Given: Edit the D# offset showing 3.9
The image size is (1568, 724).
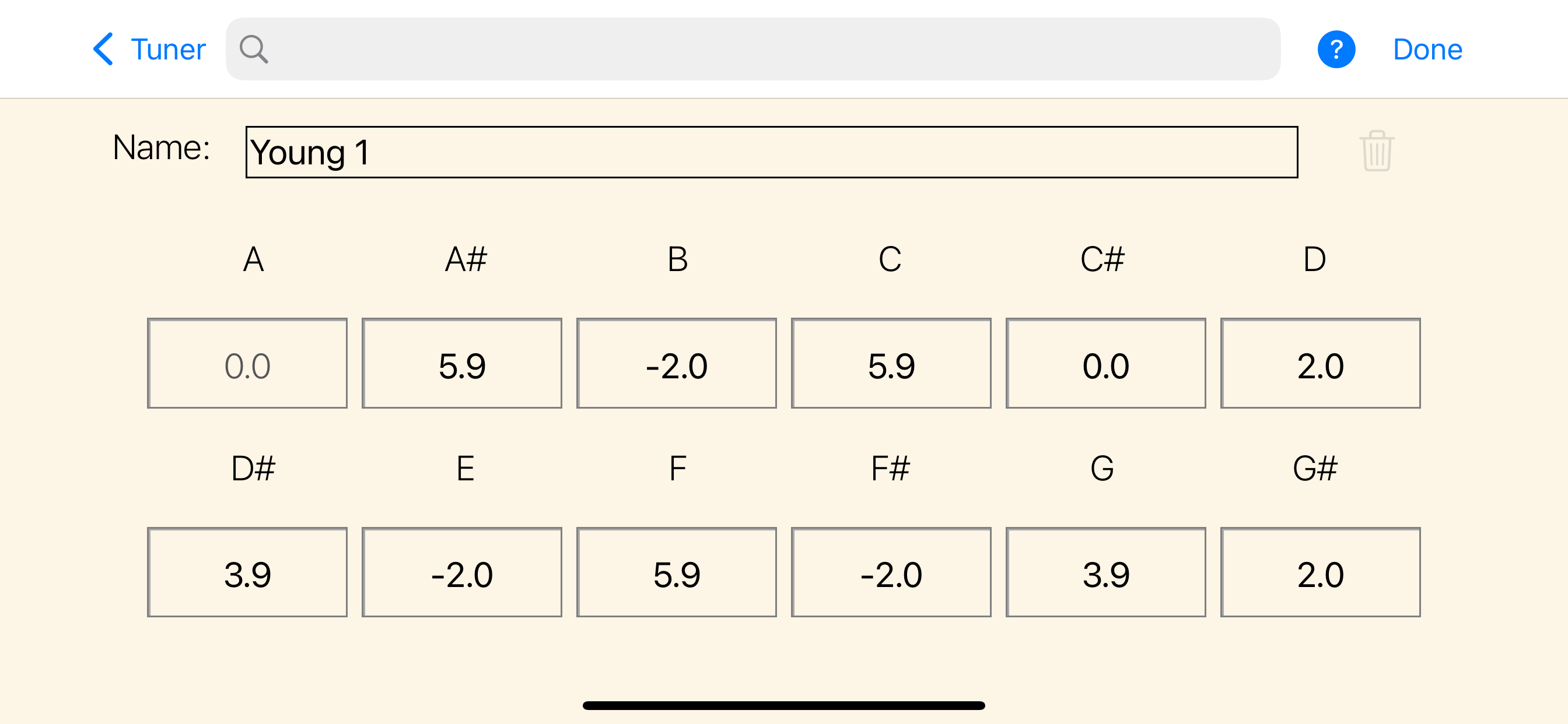Looking at the screenshot, I should [x=247, y=572].
